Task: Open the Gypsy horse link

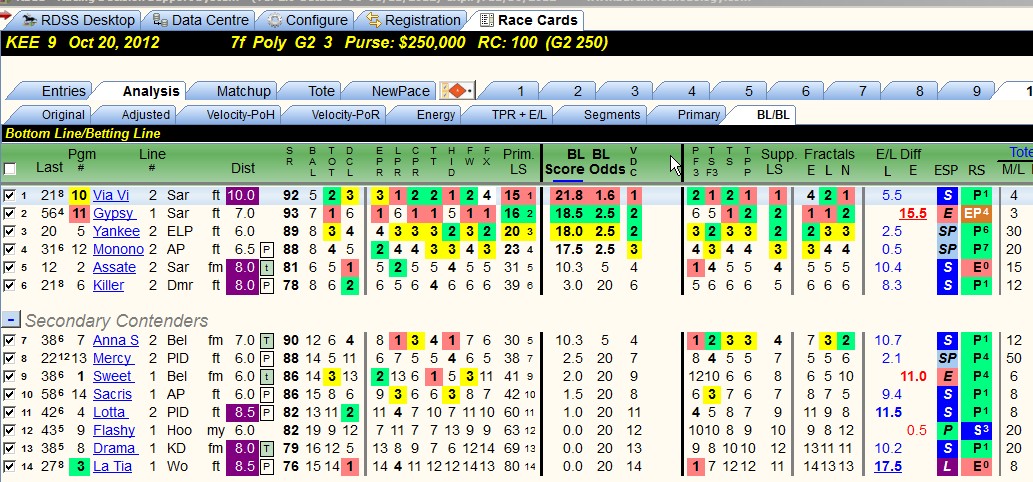Action: (114, 213)
